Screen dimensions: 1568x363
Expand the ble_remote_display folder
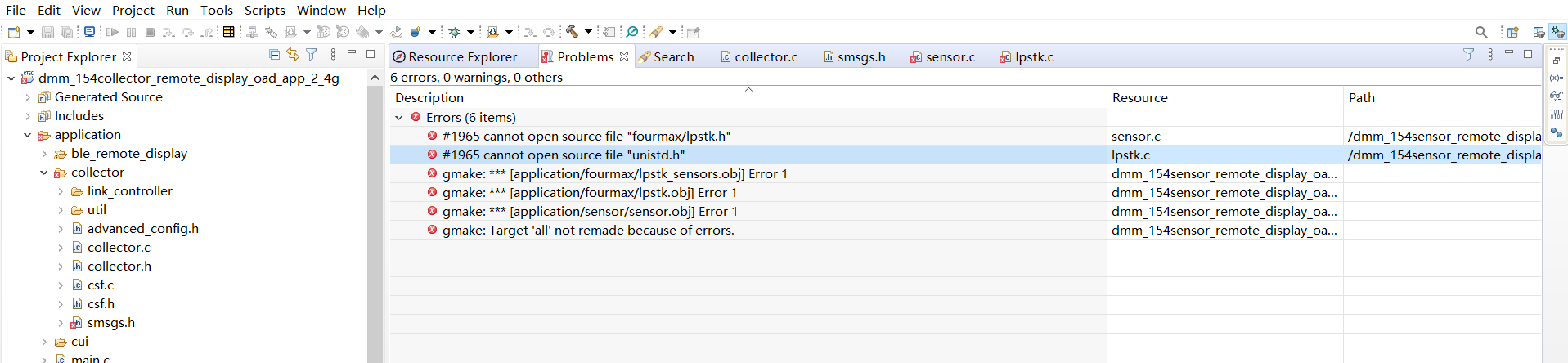click(44, 154)
